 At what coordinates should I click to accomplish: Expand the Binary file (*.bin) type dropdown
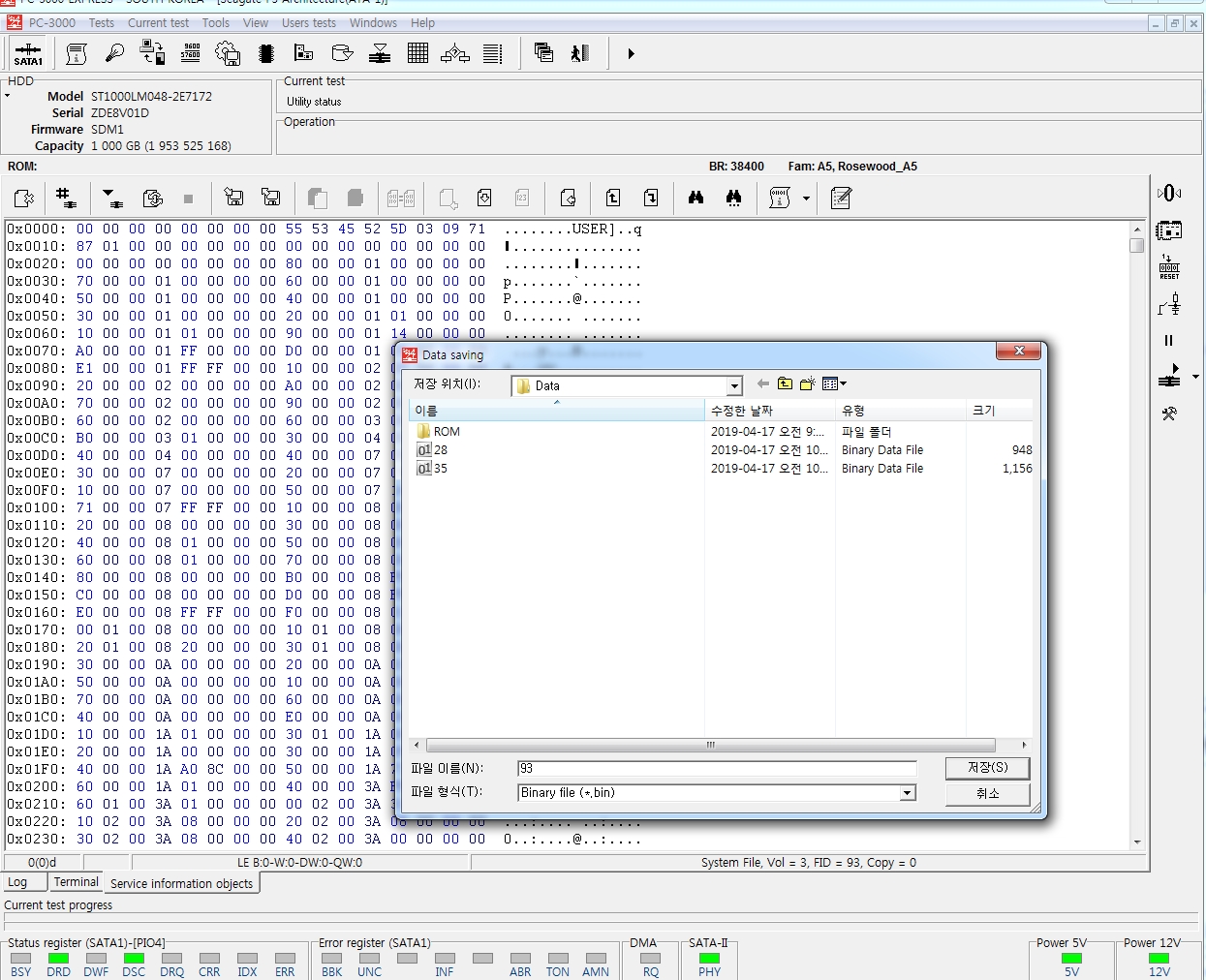908,793
